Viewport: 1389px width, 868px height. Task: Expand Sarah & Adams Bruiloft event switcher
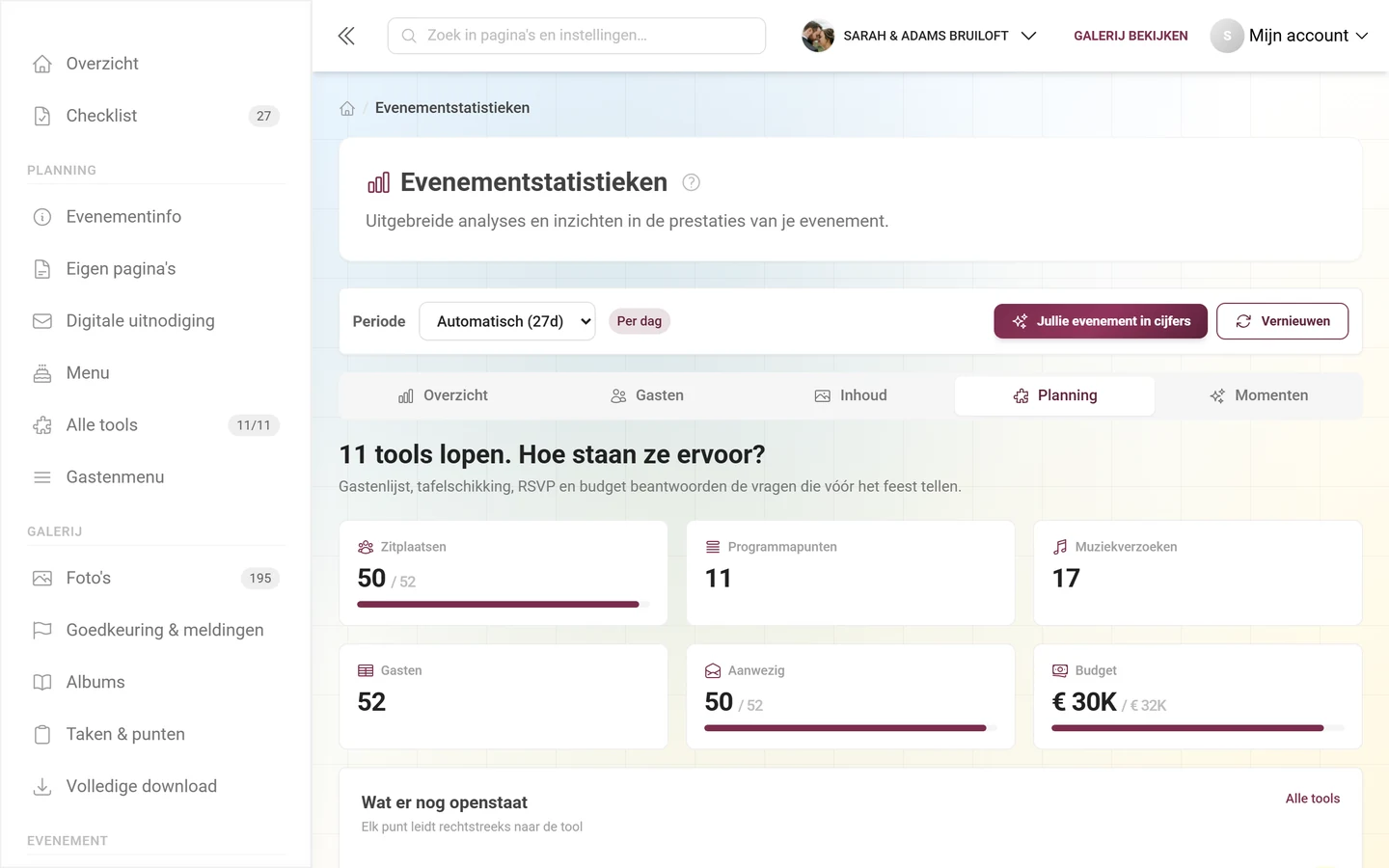919,36
